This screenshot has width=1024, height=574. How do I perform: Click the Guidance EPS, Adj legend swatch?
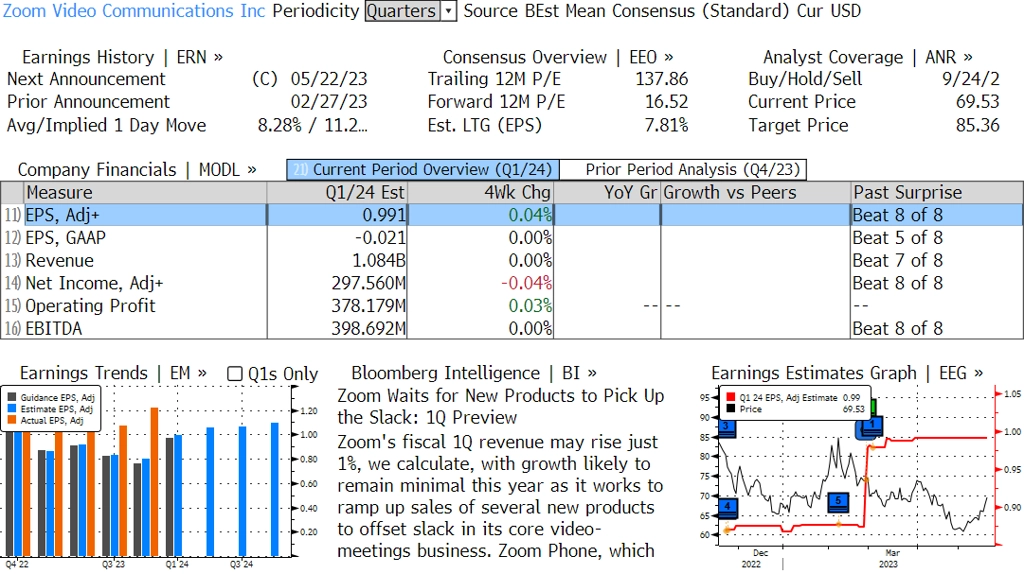click(x=12, y=397)
